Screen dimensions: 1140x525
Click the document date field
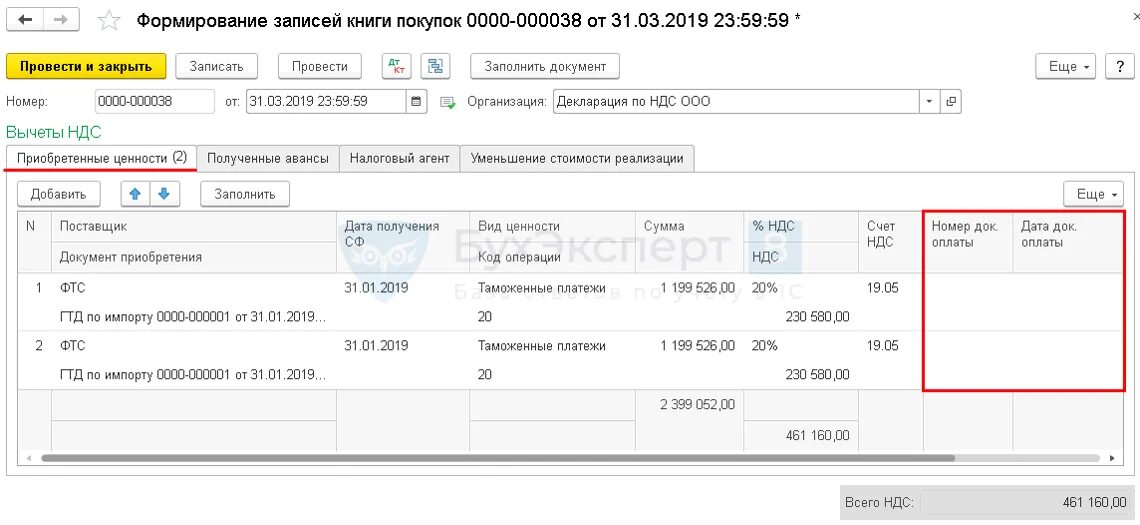click(x=326, y=101)
